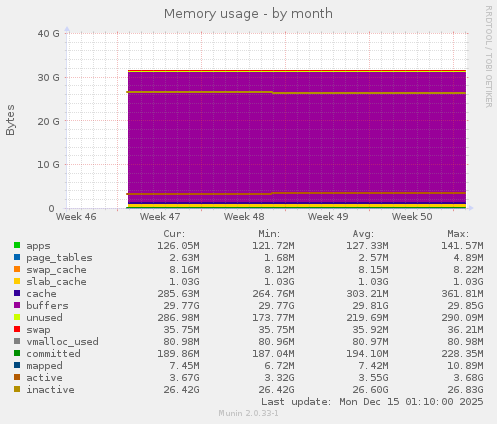Click the 'apps' legend label
The image size is (497, 424).
tap(38, 246)
